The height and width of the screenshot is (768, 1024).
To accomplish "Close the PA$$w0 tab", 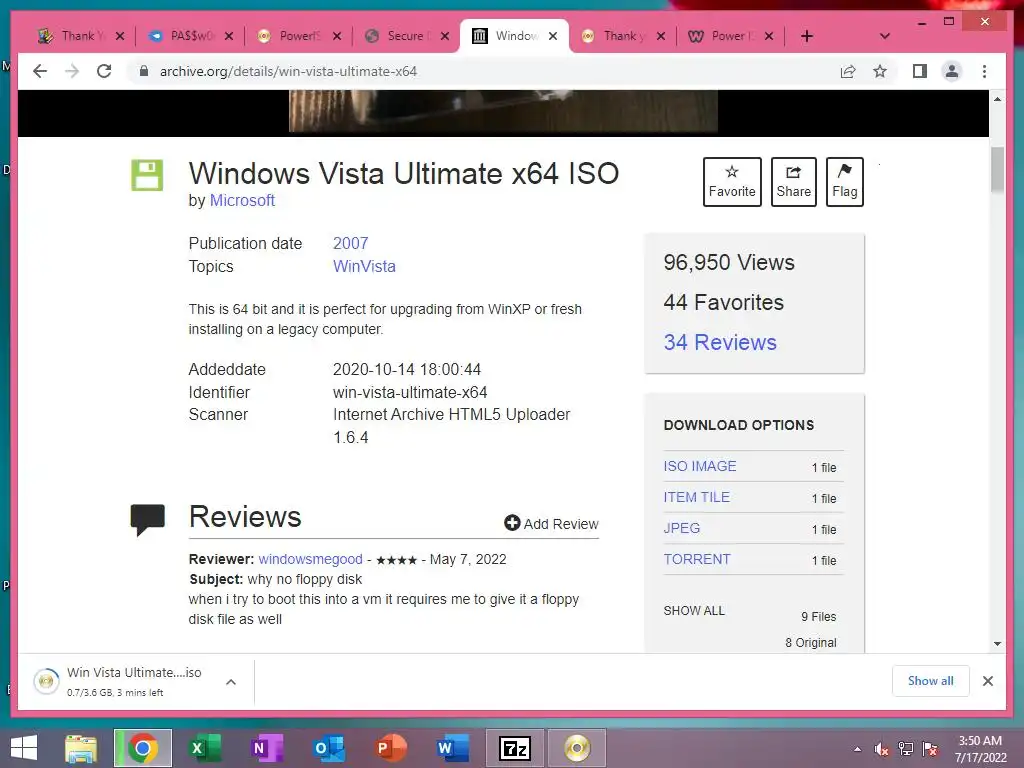I will 229,36.
